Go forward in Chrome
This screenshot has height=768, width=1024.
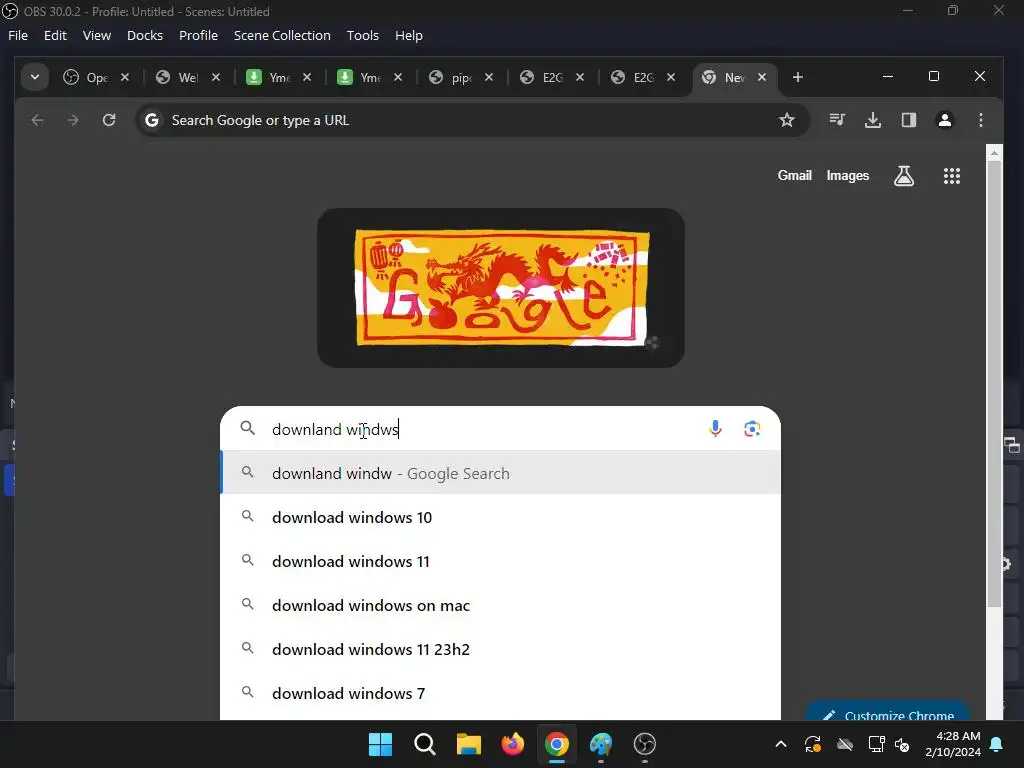click(73, 120)
